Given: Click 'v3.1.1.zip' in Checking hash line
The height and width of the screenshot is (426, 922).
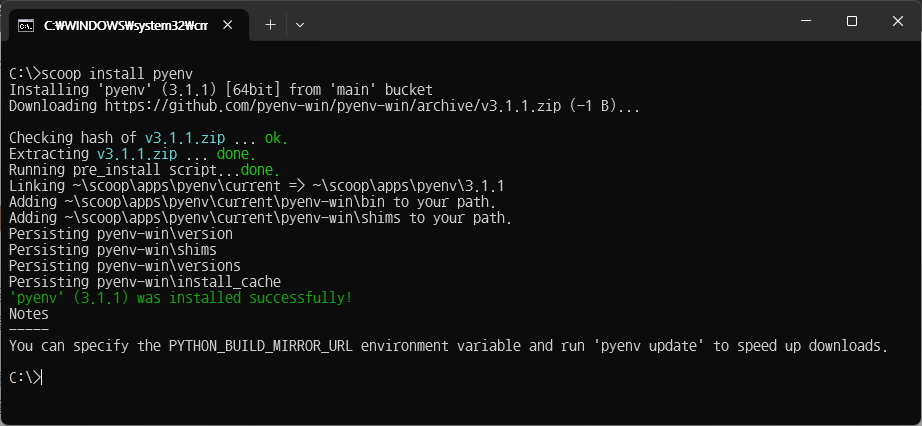Looking at the screenshot, I should click(x=185, y=138).
